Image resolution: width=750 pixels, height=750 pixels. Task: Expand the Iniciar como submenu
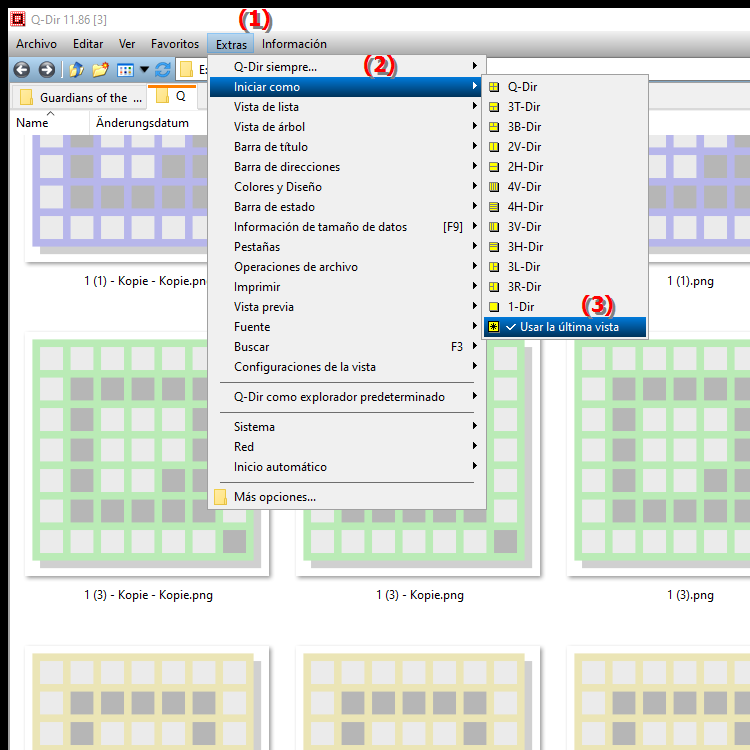tap(346, 87)
